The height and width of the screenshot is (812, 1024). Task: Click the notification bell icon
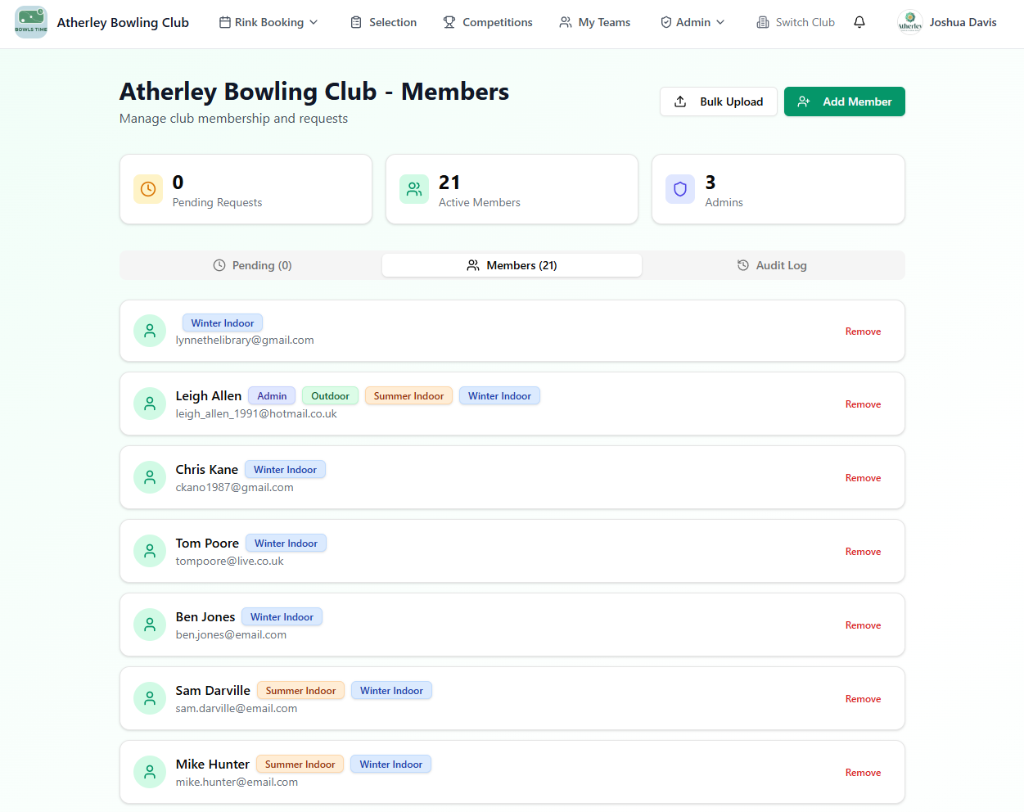[859, 22]
